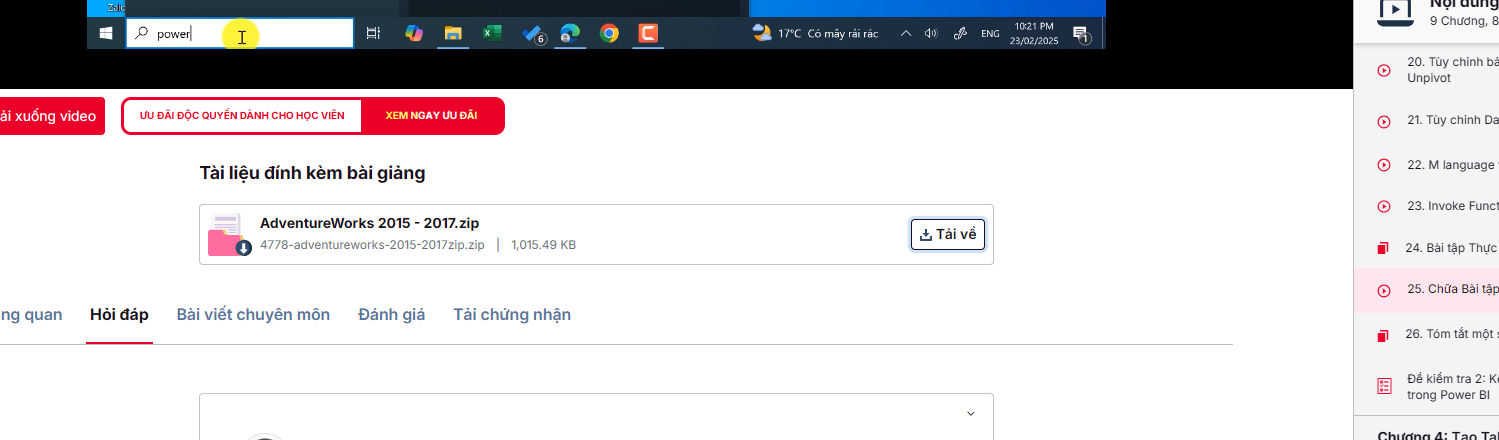Click the '1,015.49 KB' file size
The image size is (1499, 440).
(x=543, y=245)
